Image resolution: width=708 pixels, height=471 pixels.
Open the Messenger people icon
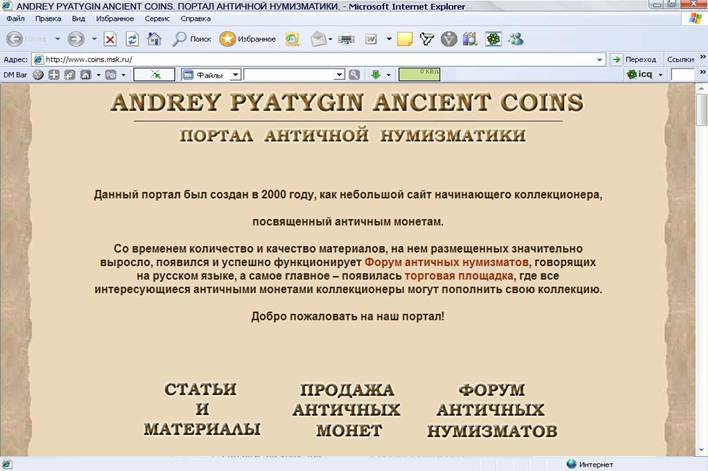click(515, 39)
